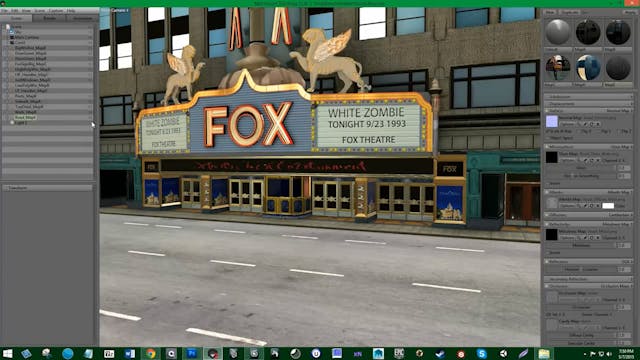Open the normal map texture slot
This screenshot has width=640, height=360.
pyautogui.click(x=551, y=121)
